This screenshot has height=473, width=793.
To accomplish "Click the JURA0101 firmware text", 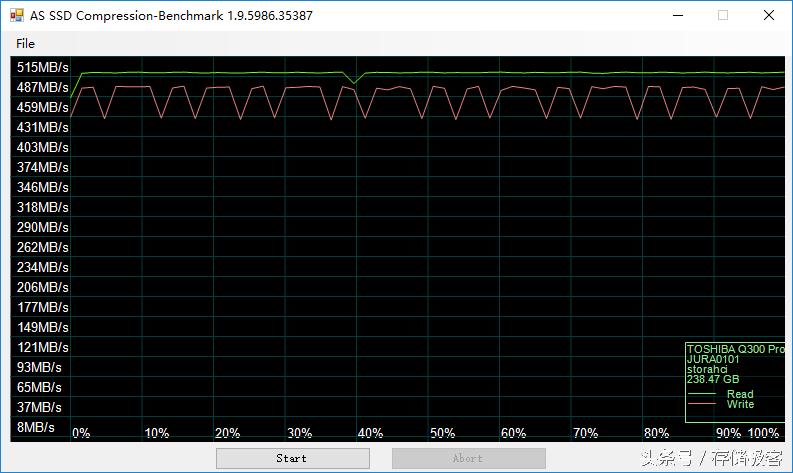I will point(713,359).
